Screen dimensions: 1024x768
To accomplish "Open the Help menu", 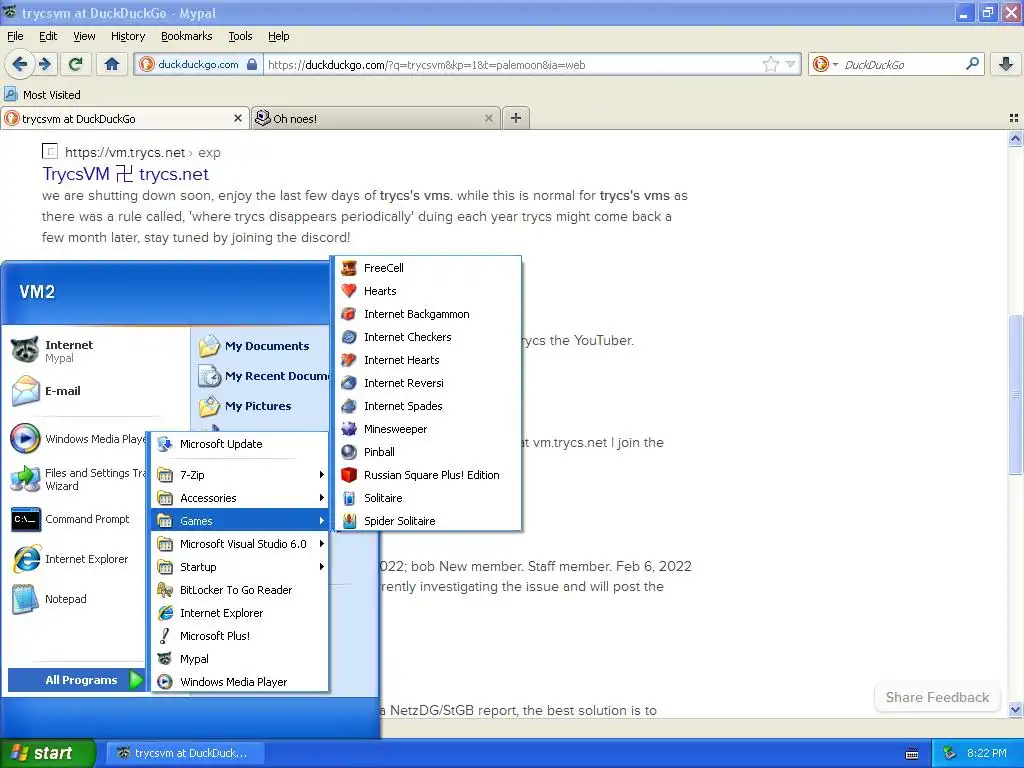I will [278, 36].
